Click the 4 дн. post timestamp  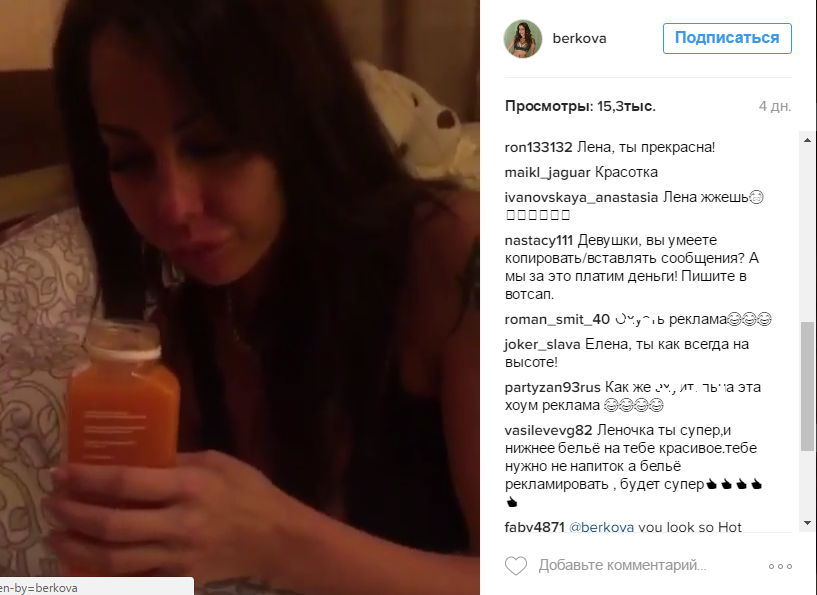tap(775, 106)
